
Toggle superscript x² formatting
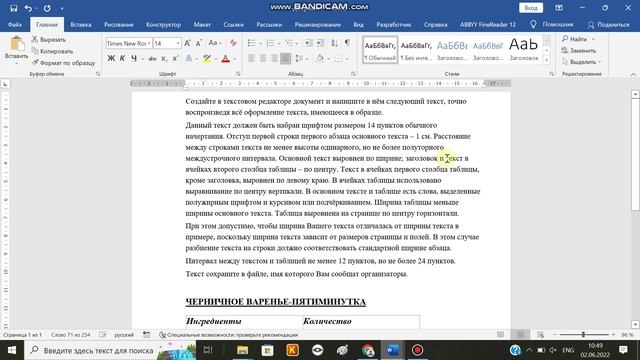175,59
